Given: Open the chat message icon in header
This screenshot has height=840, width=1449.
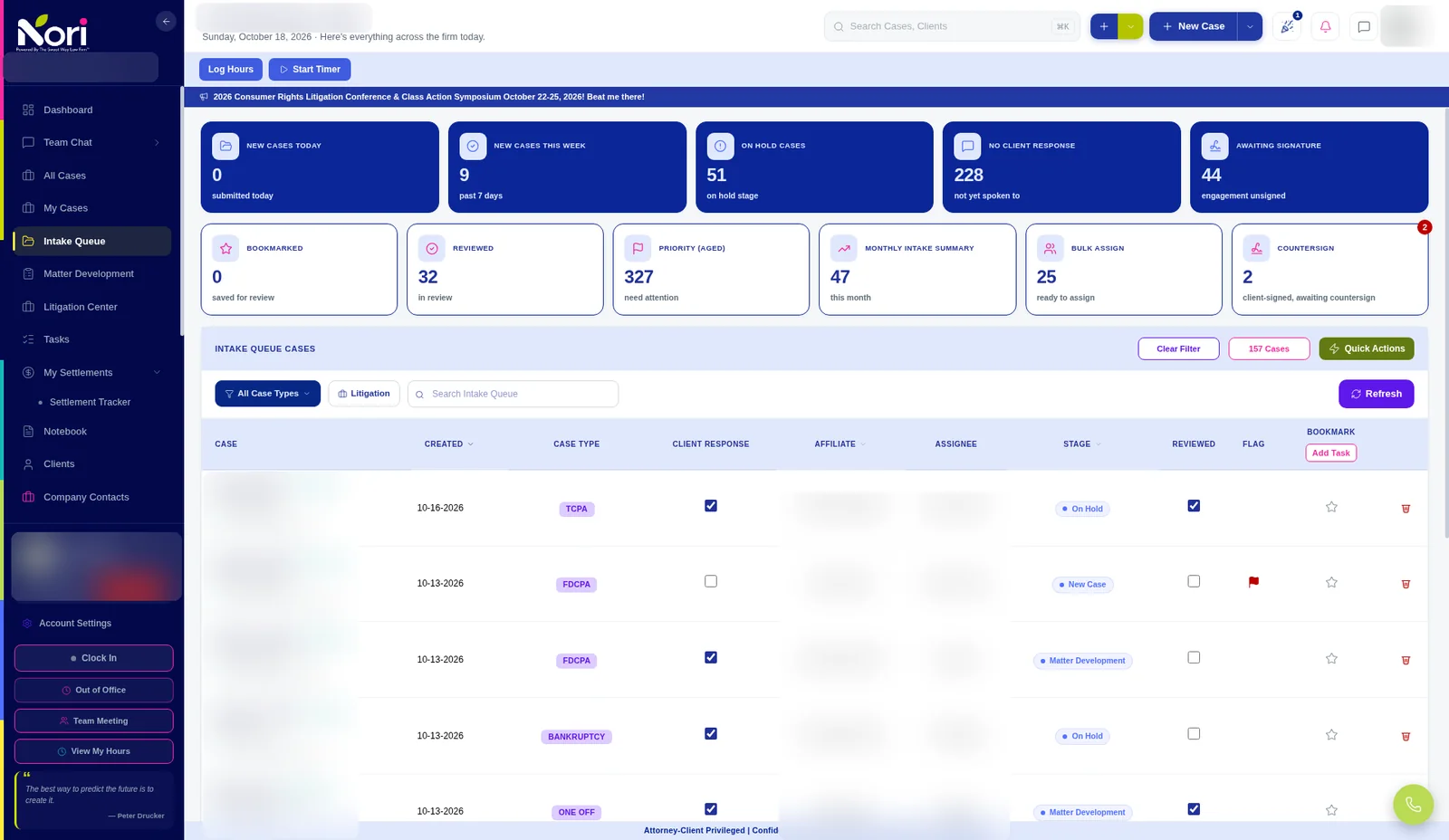Looking at the screenshot, I should pyautogui.click(x=1364, y=26).
